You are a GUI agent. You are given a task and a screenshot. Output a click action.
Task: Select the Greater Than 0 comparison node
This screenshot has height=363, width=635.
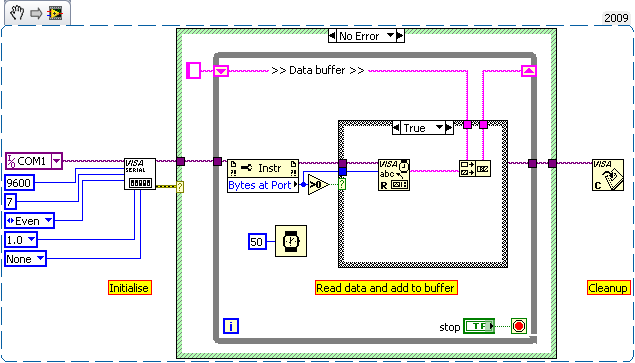(x=318, y=185)
